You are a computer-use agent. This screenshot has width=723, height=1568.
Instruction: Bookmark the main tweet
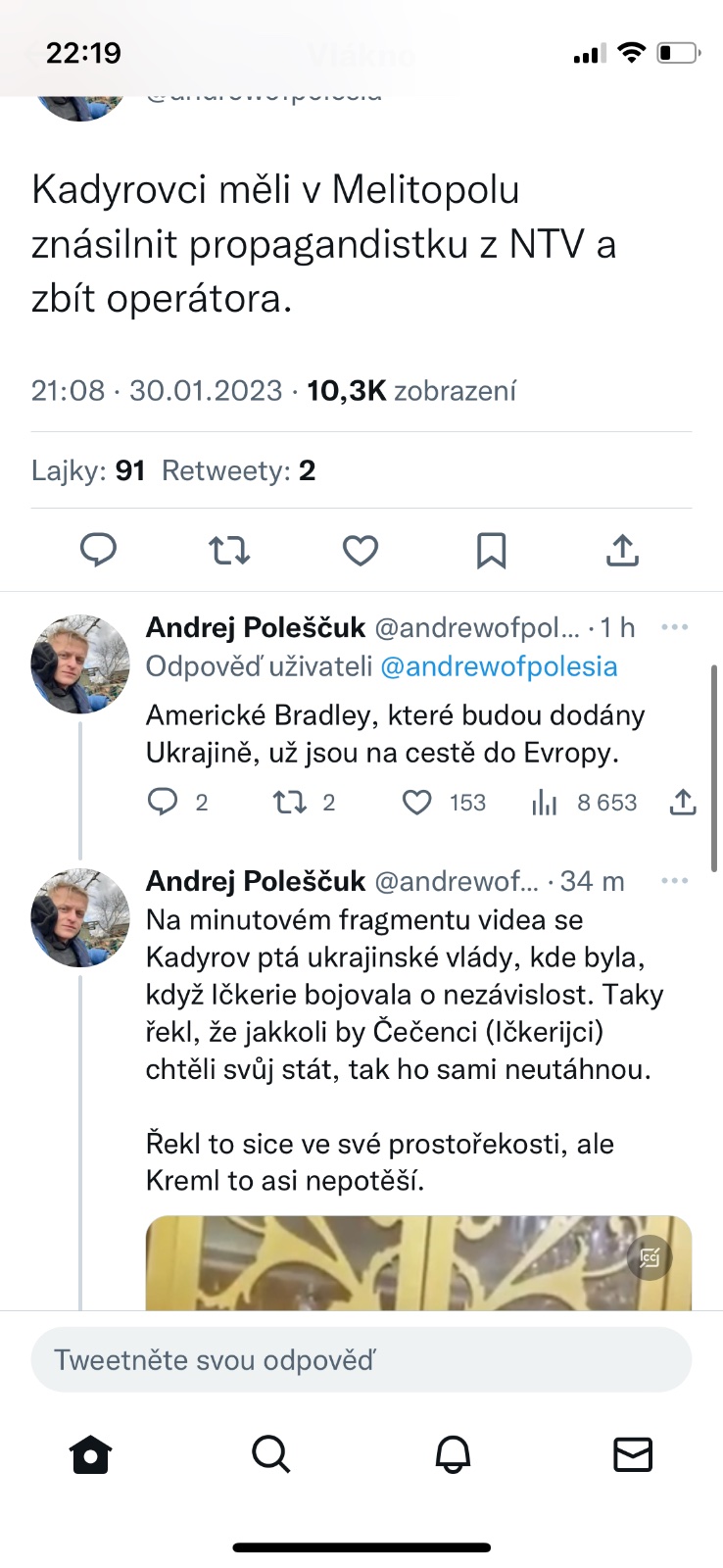[x=491, y=551]
